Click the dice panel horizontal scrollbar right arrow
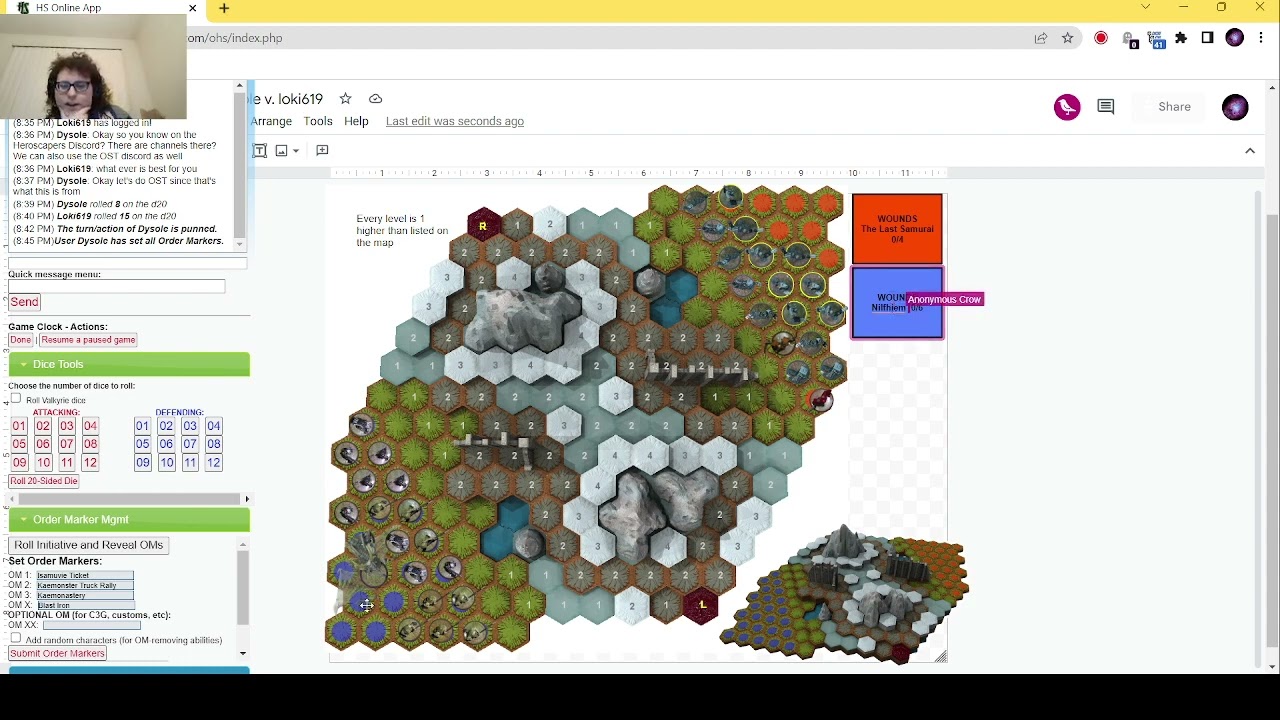 pyautogui.click(x=247, y=499)
